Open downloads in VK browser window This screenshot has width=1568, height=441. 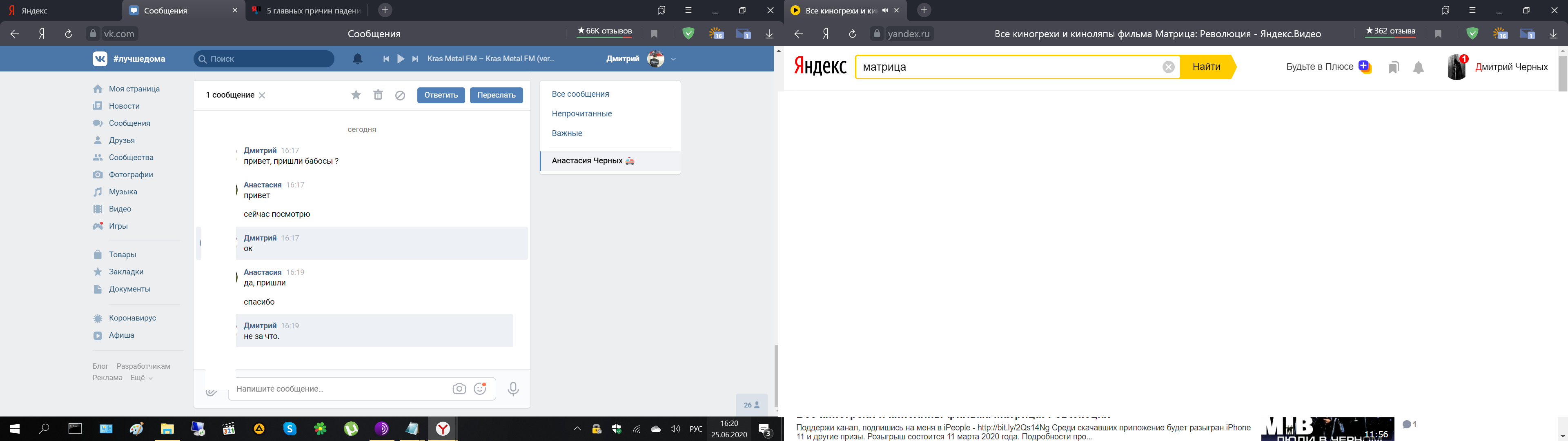(x=769, y=34)
